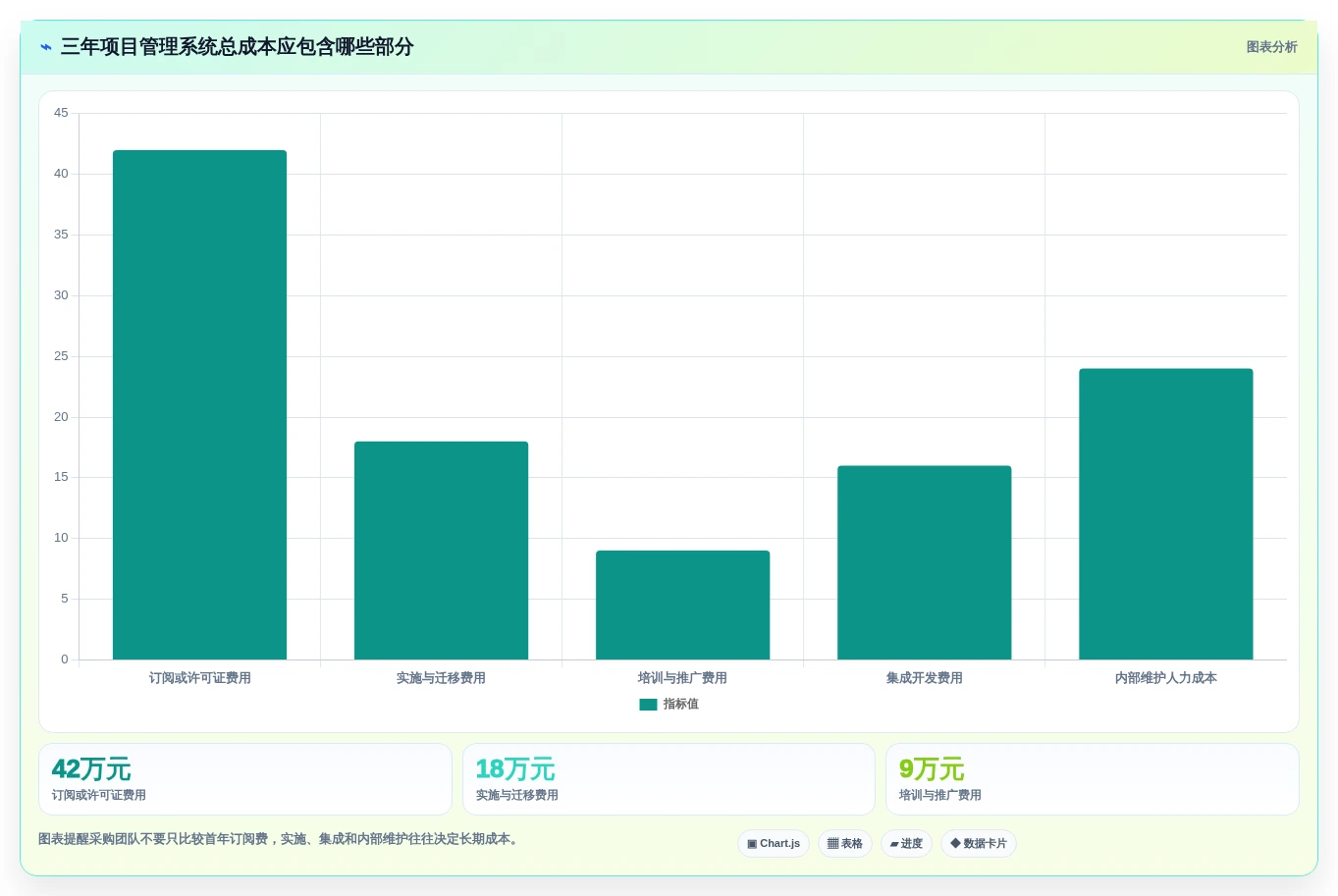Open the 9万元 data card
Screen dimensions: 1338x896
click(1092, 779)
